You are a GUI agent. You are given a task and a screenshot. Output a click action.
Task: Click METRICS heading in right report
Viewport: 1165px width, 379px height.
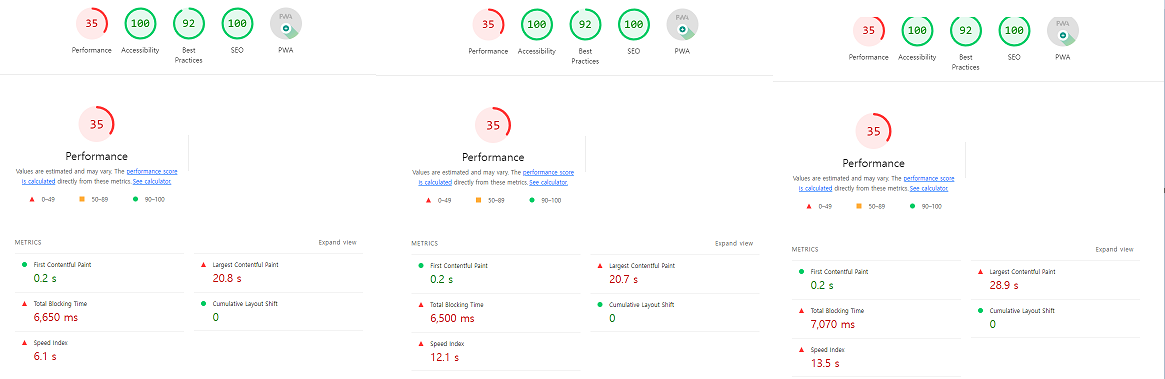(805, 250)
